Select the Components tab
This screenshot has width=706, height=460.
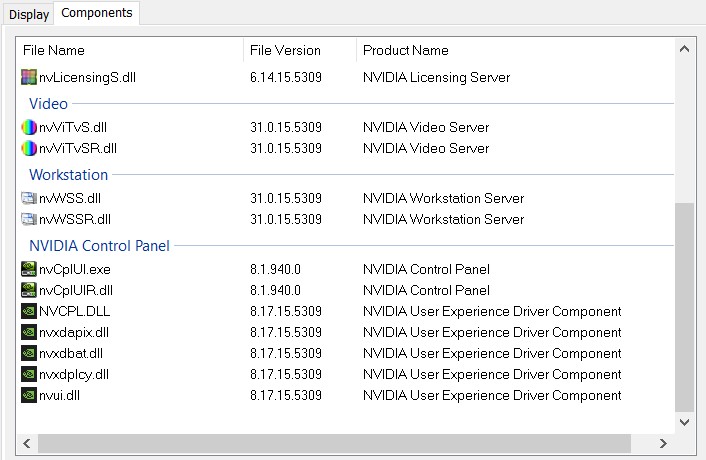(97, 13)
